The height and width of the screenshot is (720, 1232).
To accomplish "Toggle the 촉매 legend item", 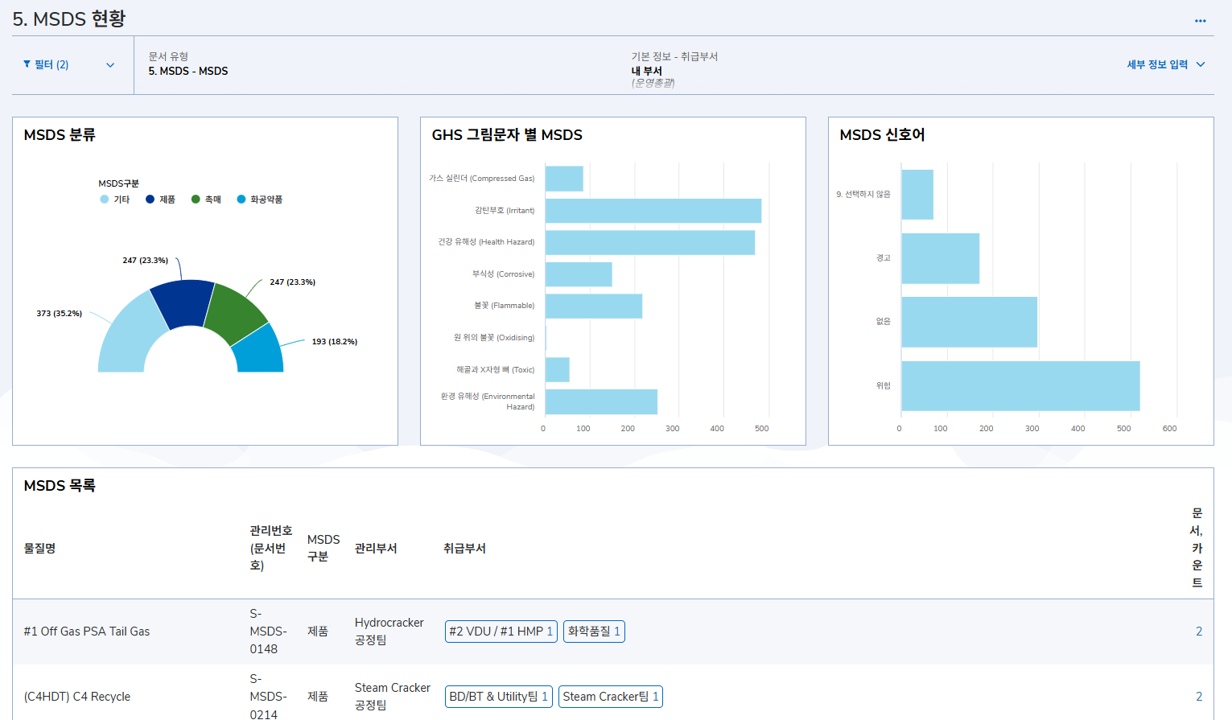I will [206, 200].
